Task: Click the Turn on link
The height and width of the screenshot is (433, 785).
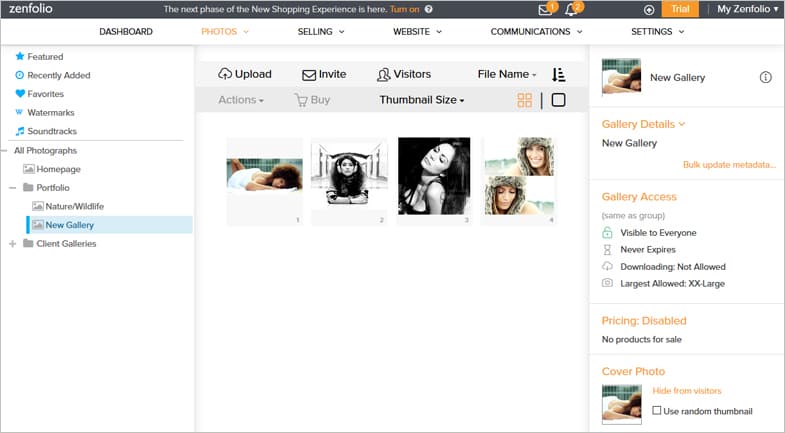Action: tap(405, 9)
